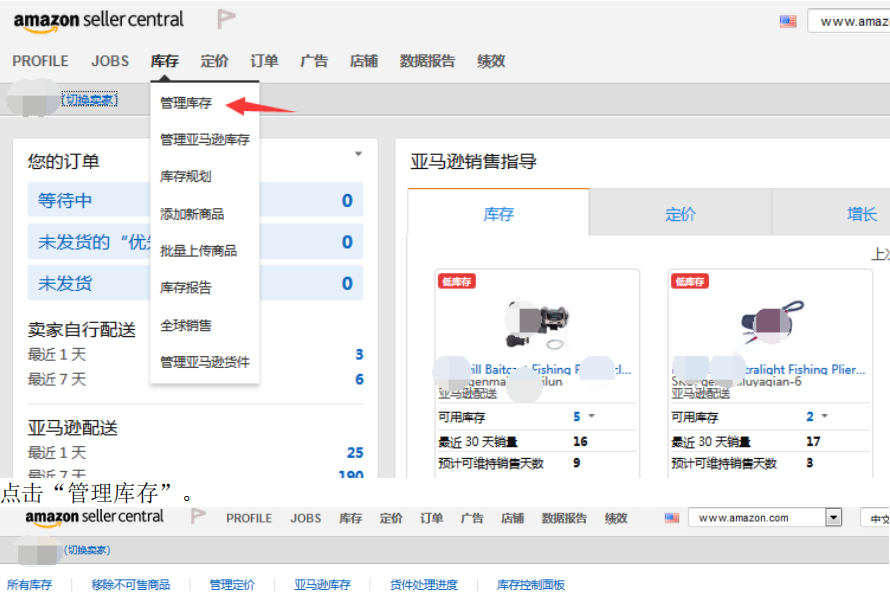Viewport: 890px width, 603px height.
Task: Select 批量上传商品 from the dropdown menu
Action: point(198,251)
